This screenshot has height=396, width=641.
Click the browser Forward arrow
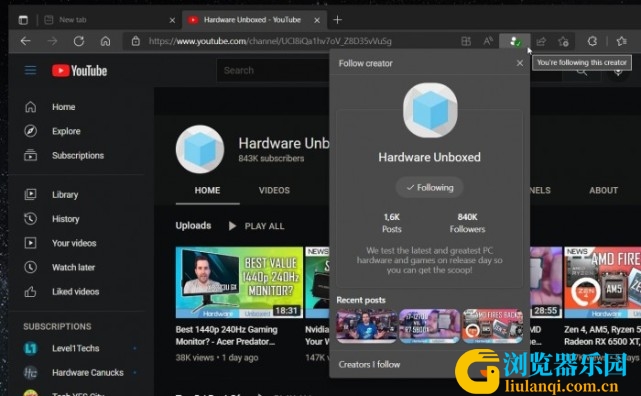pos(52,41)
